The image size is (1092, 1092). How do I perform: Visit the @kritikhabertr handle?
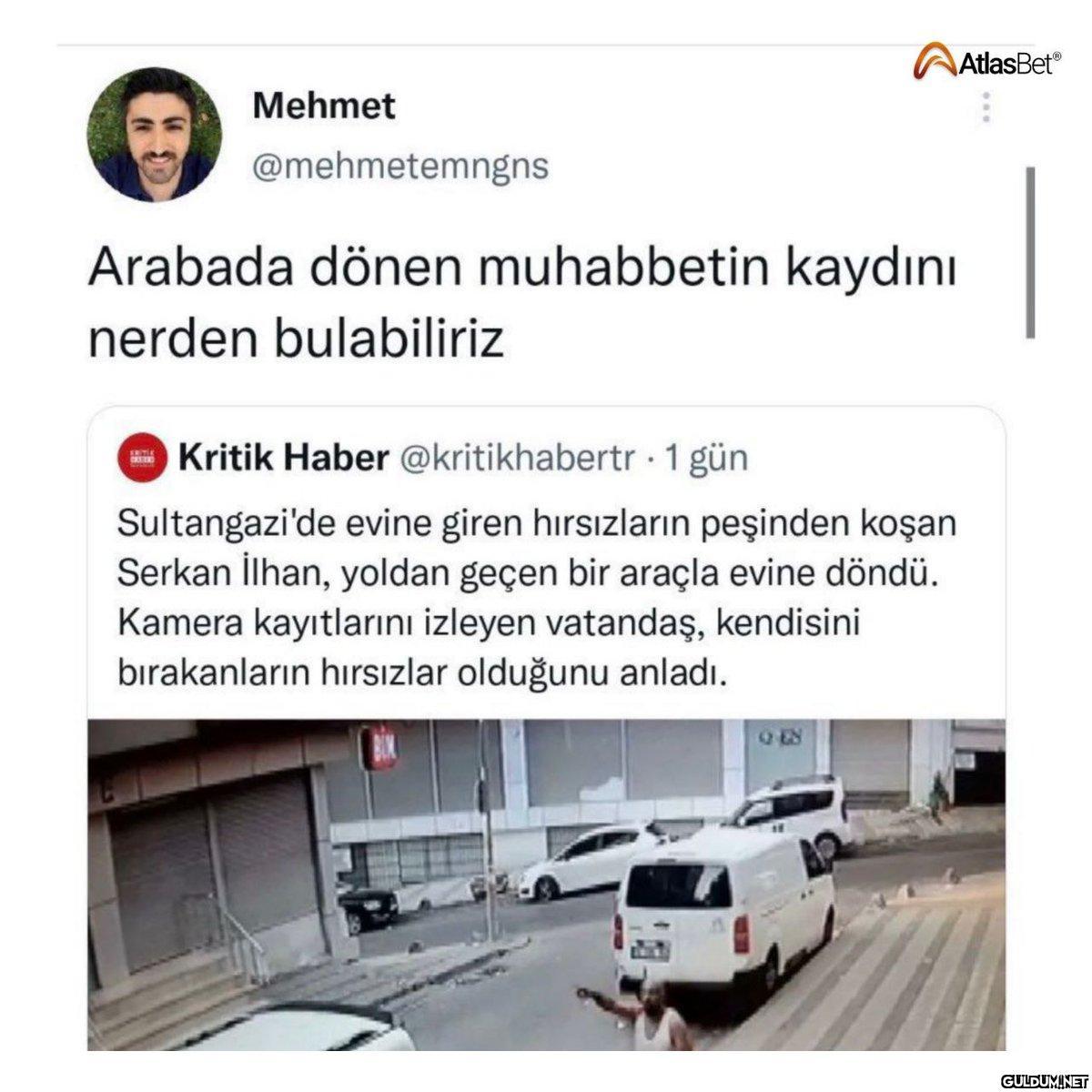coord(517,459)
